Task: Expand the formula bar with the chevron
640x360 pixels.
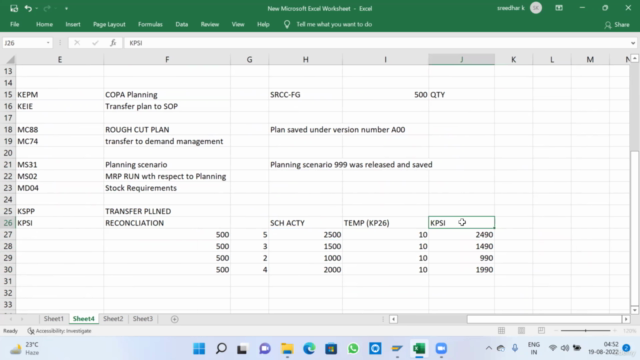Action: tap(633, 43)
